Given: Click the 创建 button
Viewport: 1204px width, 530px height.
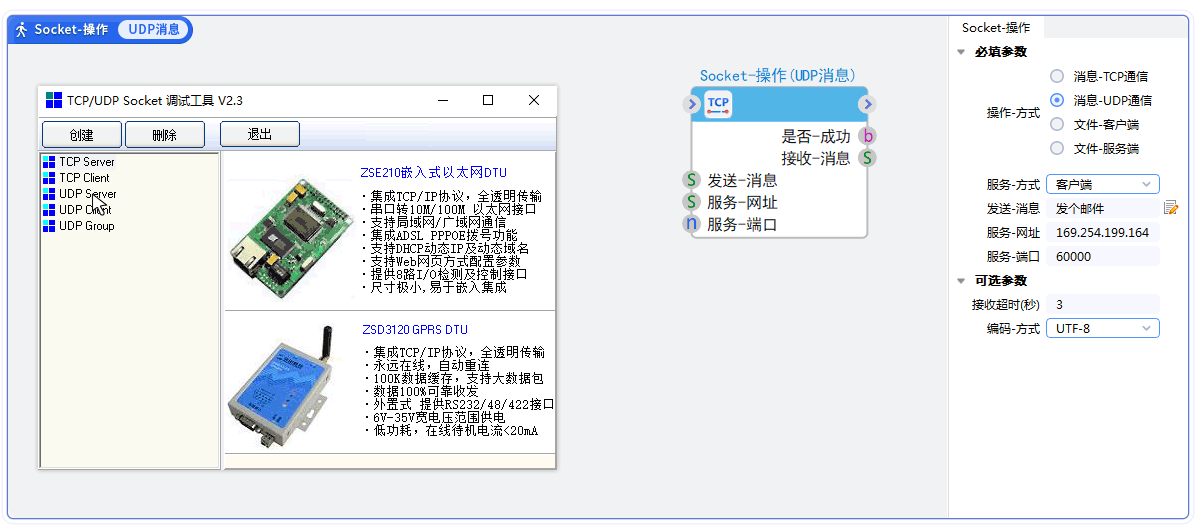Looking at the screenshot, I should [x=82, y=135].
